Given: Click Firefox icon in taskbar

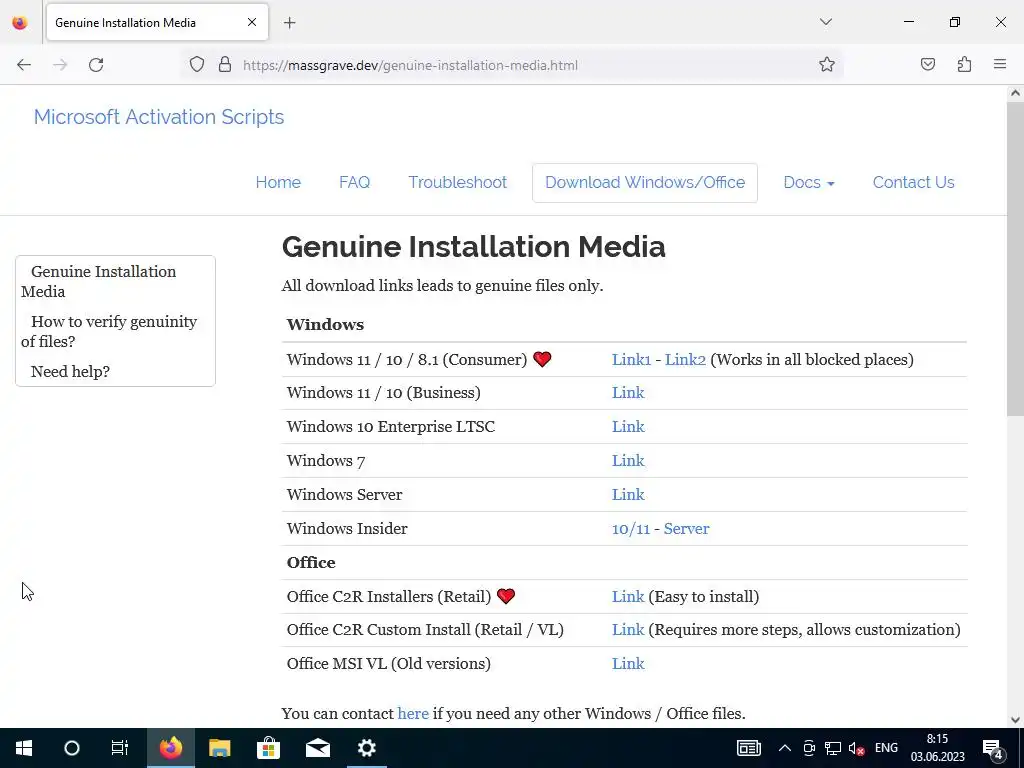Looking at the screenshot, I should pyautogui.click(x=170, y=748).
